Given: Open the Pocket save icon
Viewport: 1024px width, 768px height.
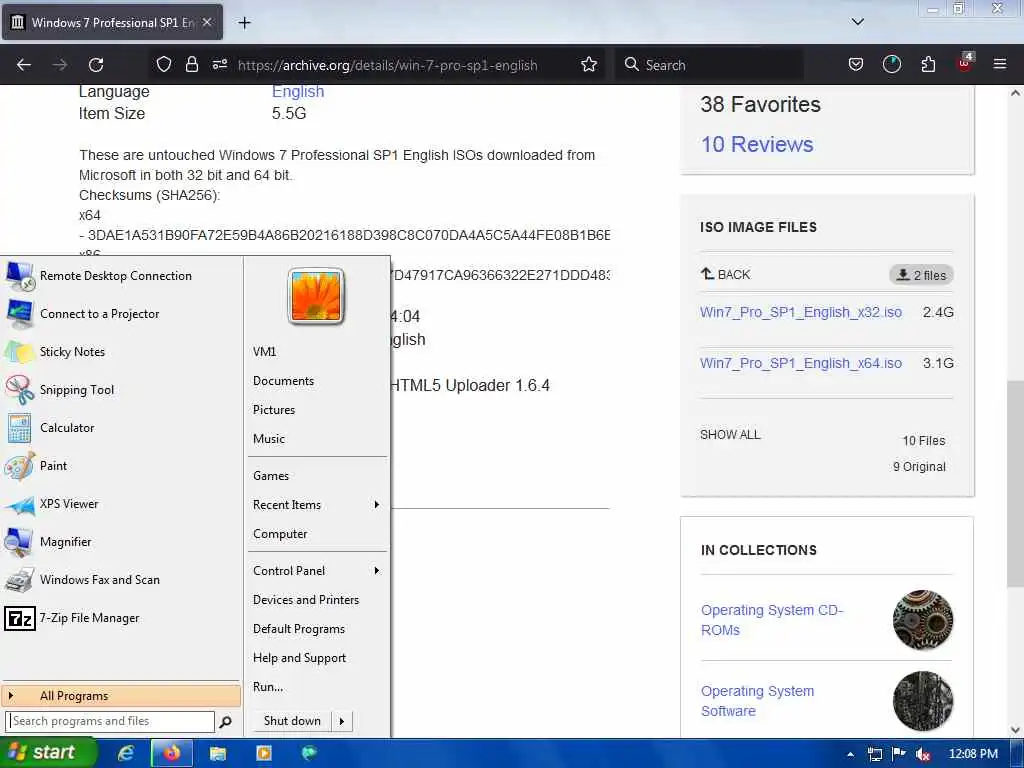Looking at the screenshot, I should (x=856, y=65).
